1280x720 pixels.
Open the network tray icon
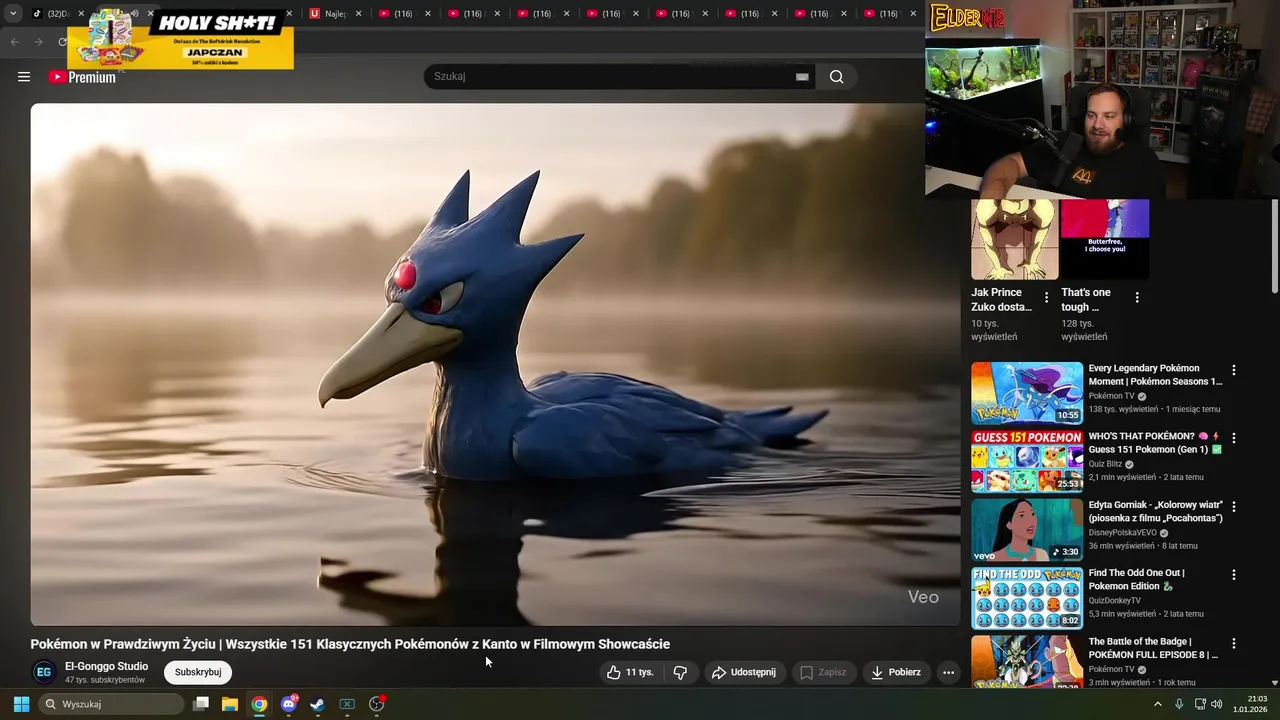click(x=1199, y=704)
